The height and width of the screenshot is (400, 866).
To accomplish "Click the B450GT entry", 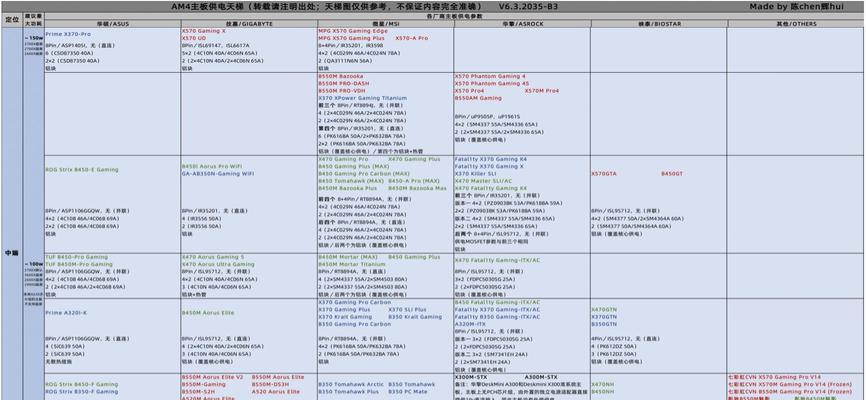I will tap(672, 173).
